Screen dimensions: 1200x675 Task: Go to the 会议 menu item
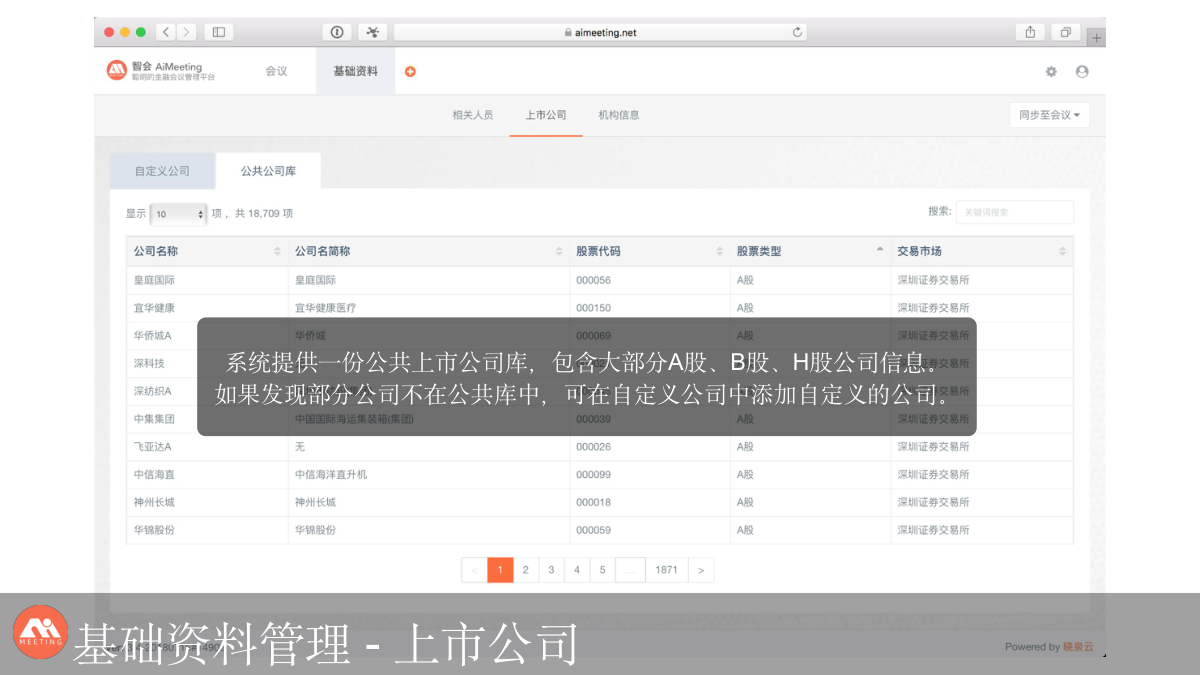(x=276, y=72)
